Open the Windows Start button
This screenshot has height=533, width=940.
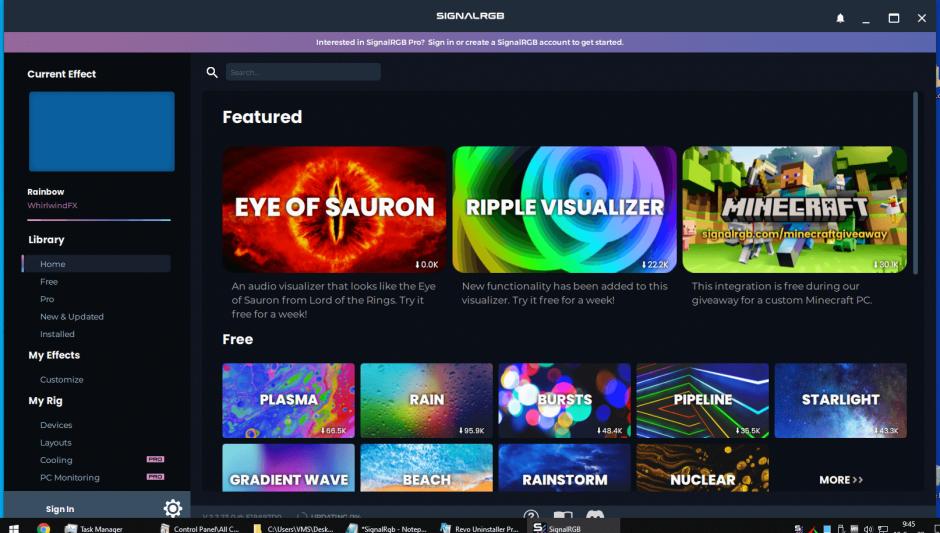(x=13, y=528)
